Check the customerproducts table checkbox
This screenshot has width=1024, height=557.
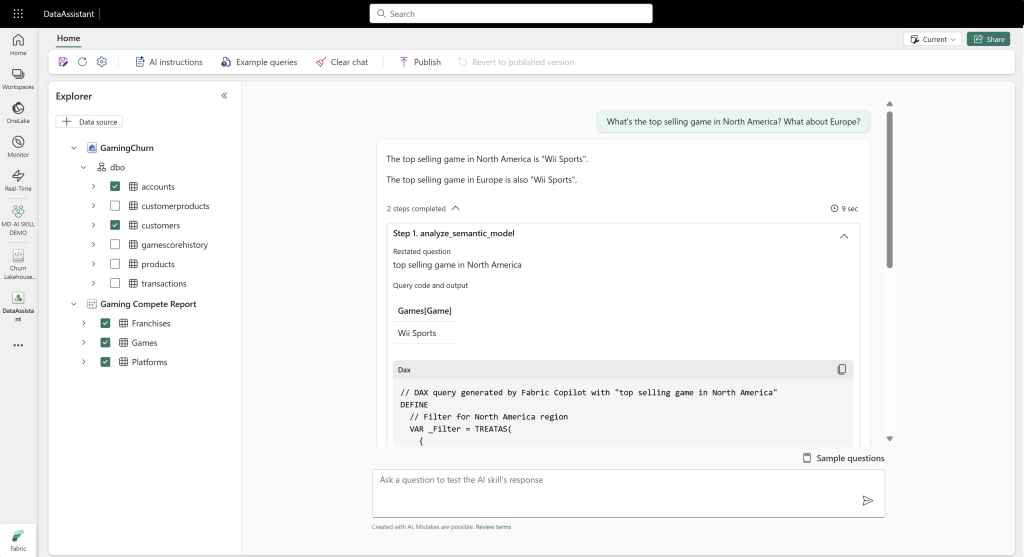115,206
